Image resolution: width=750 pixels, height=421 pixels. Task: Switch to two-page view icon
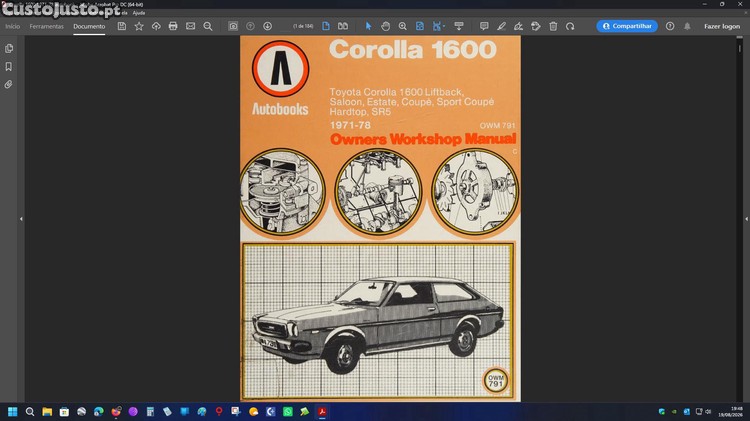(343, 26)
